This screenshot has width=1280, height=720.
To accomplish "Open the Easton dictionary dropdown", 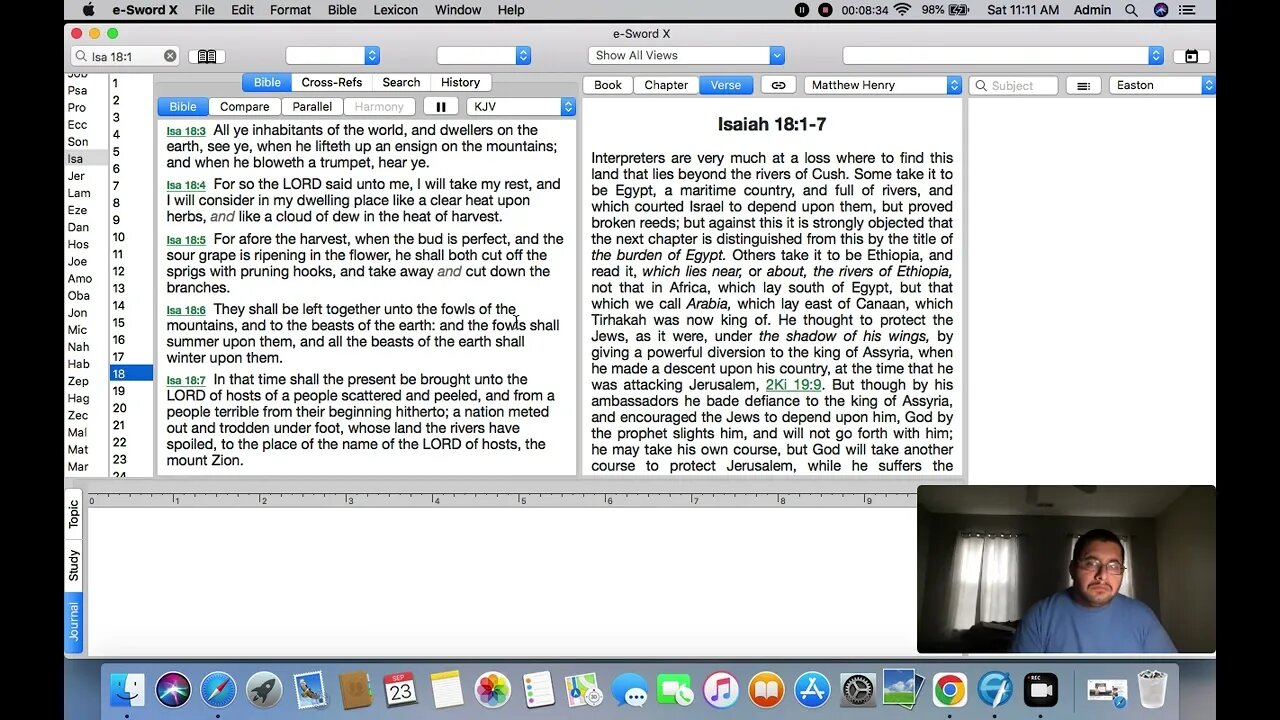I will click(x=1161, y=85).
